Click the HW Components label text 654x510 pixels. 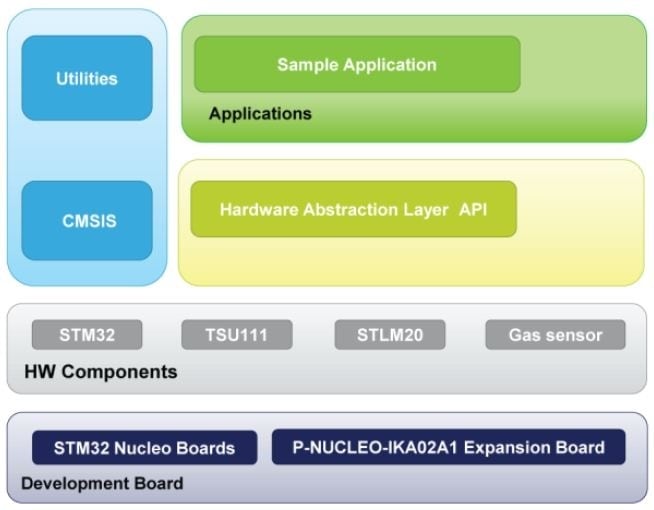[x=100, y=372]
